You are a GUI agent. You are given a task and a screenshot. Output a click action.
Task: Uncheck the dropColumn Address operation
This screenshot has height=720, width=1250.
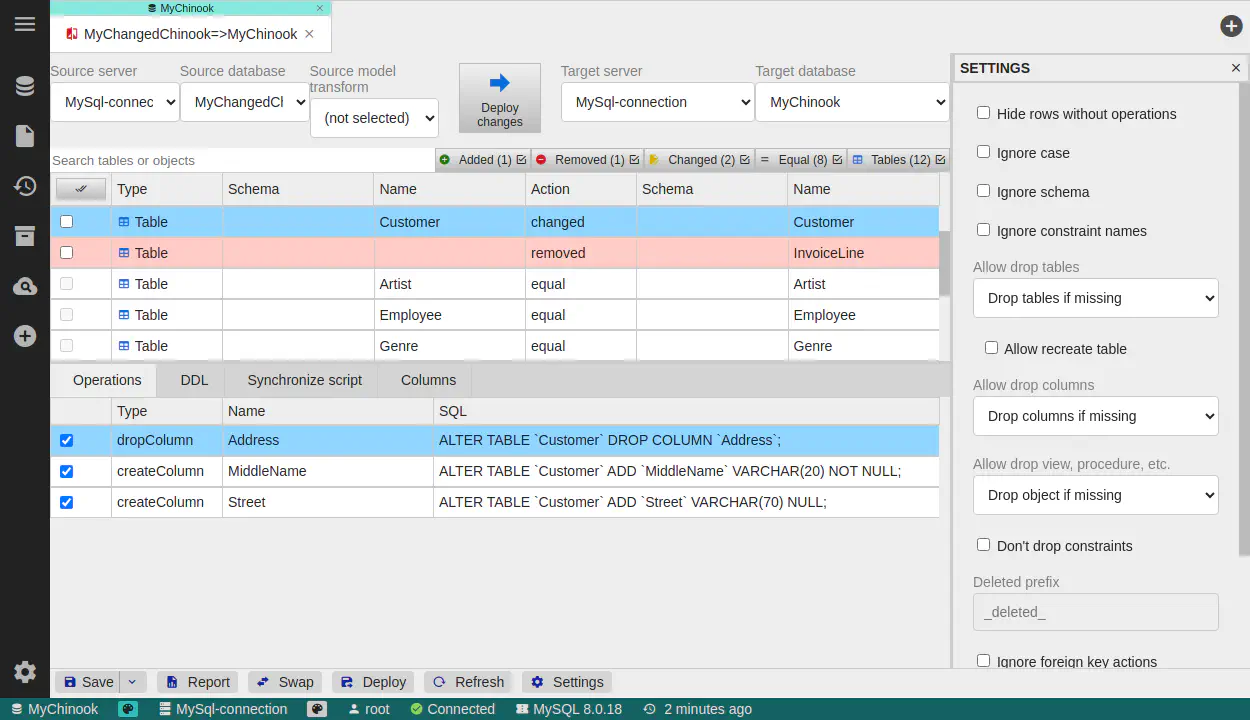click(x=67, y=440)
